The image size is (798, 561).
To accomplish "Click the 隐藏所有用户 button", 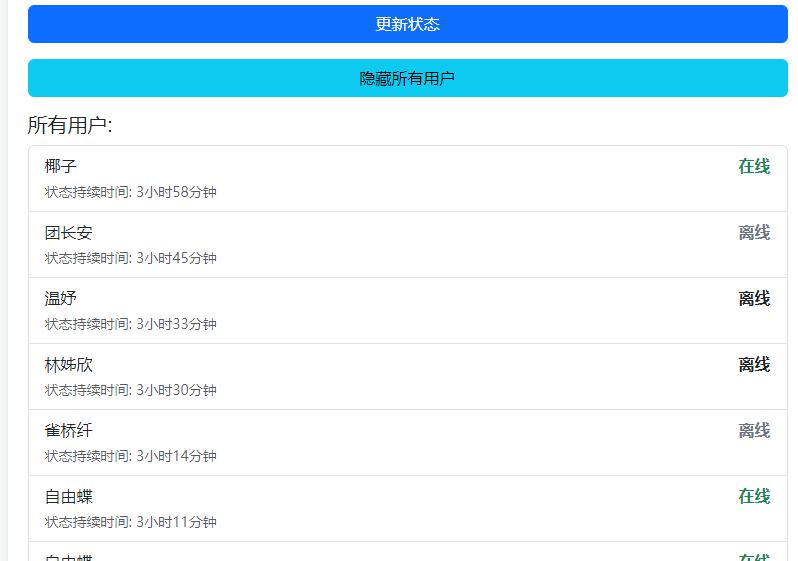I will point(408,78).
